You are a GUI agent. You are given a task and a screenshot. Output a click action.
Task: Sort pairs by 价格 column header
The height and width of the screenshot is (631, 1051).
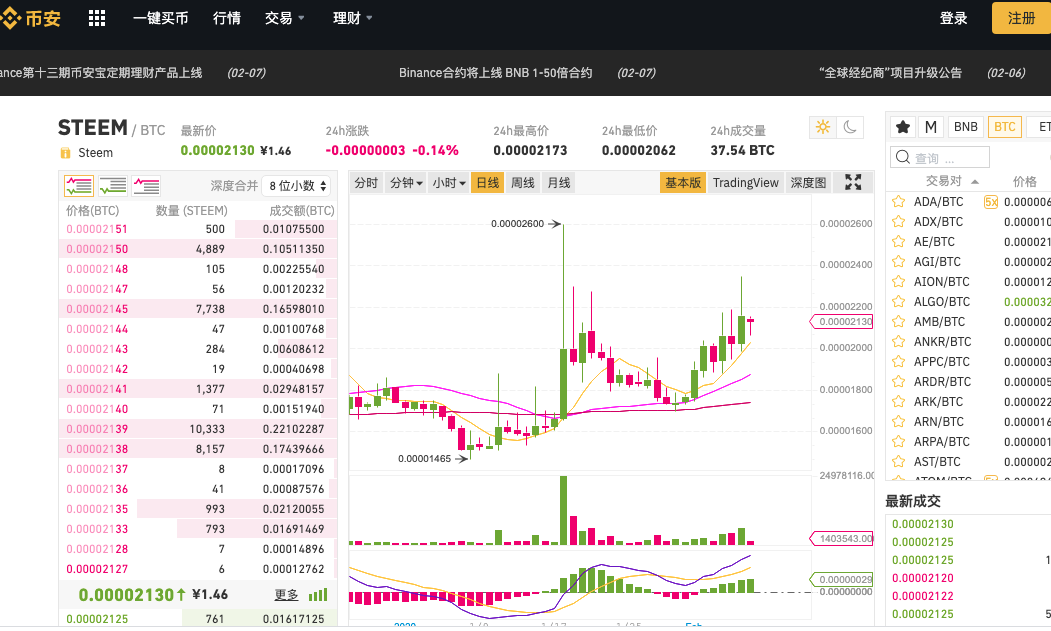coord(1024,181)
